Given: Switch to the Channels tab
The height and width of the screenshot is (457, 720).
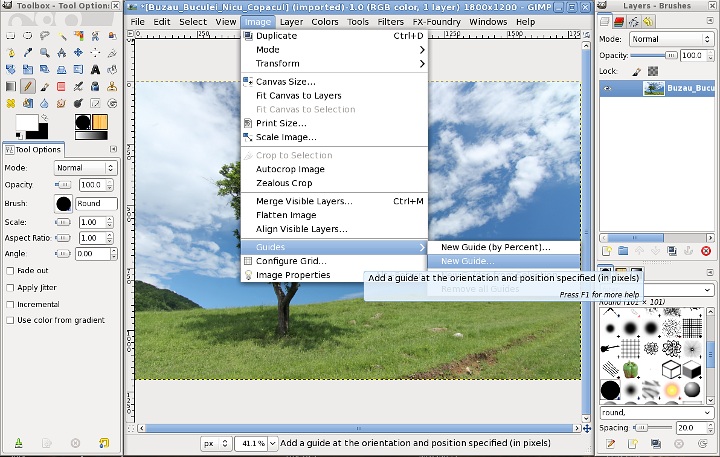Looking at the screenshot, I should pyautogui.click(x=619, y=21).
